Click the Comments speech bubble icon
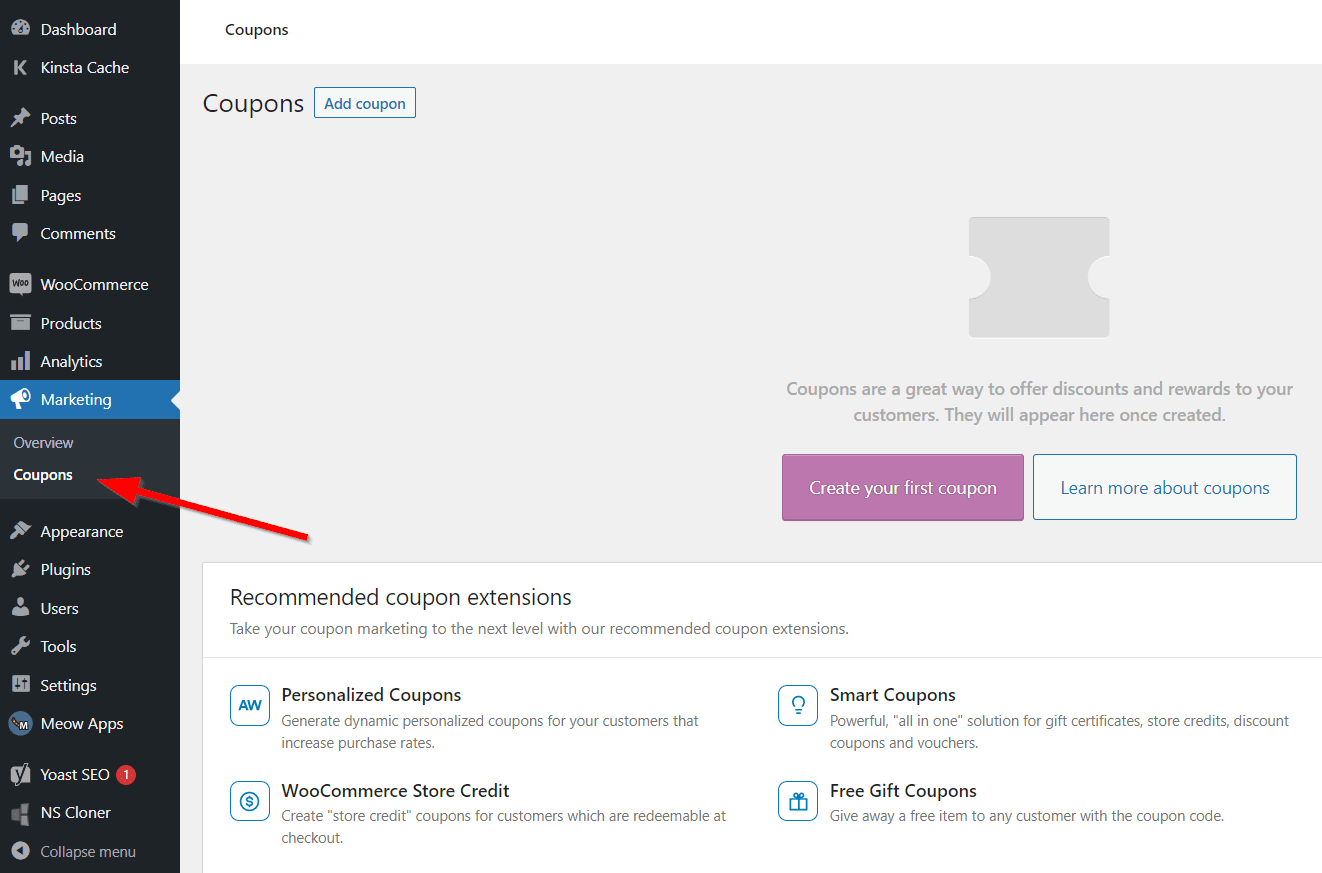The image size is (1322, 873). pyautogui.click(x=20, y=233)
